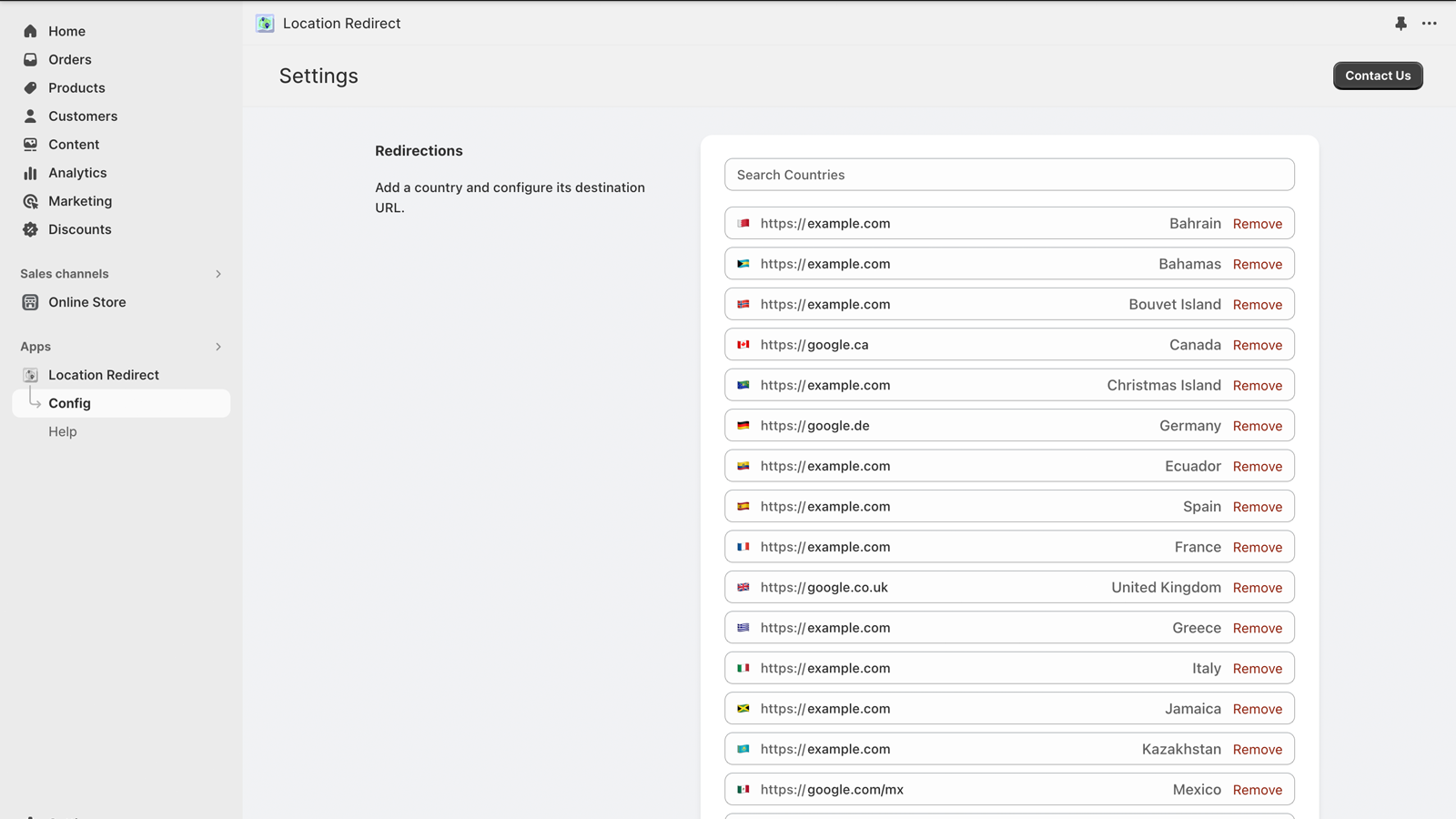Expand the Sales channels chevron

217,273
